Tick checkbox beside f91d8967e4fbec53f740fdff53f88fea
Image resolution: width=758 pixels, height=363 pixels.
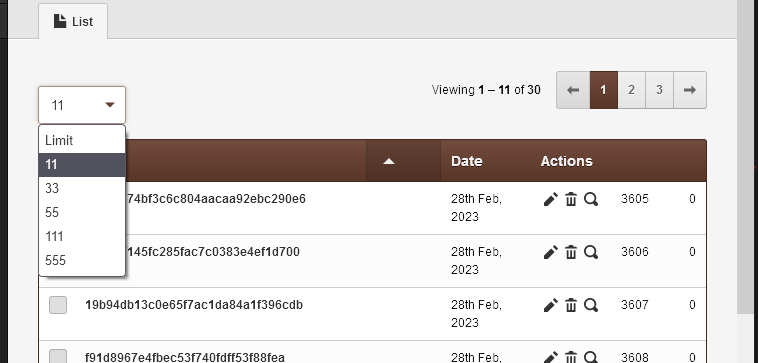point(58,357)
